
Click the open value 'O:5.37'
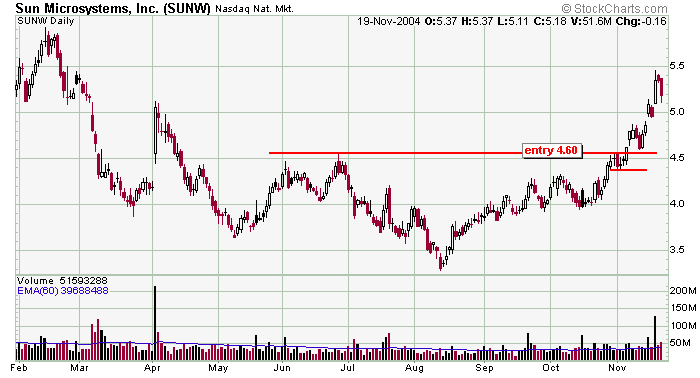[442, 21]
